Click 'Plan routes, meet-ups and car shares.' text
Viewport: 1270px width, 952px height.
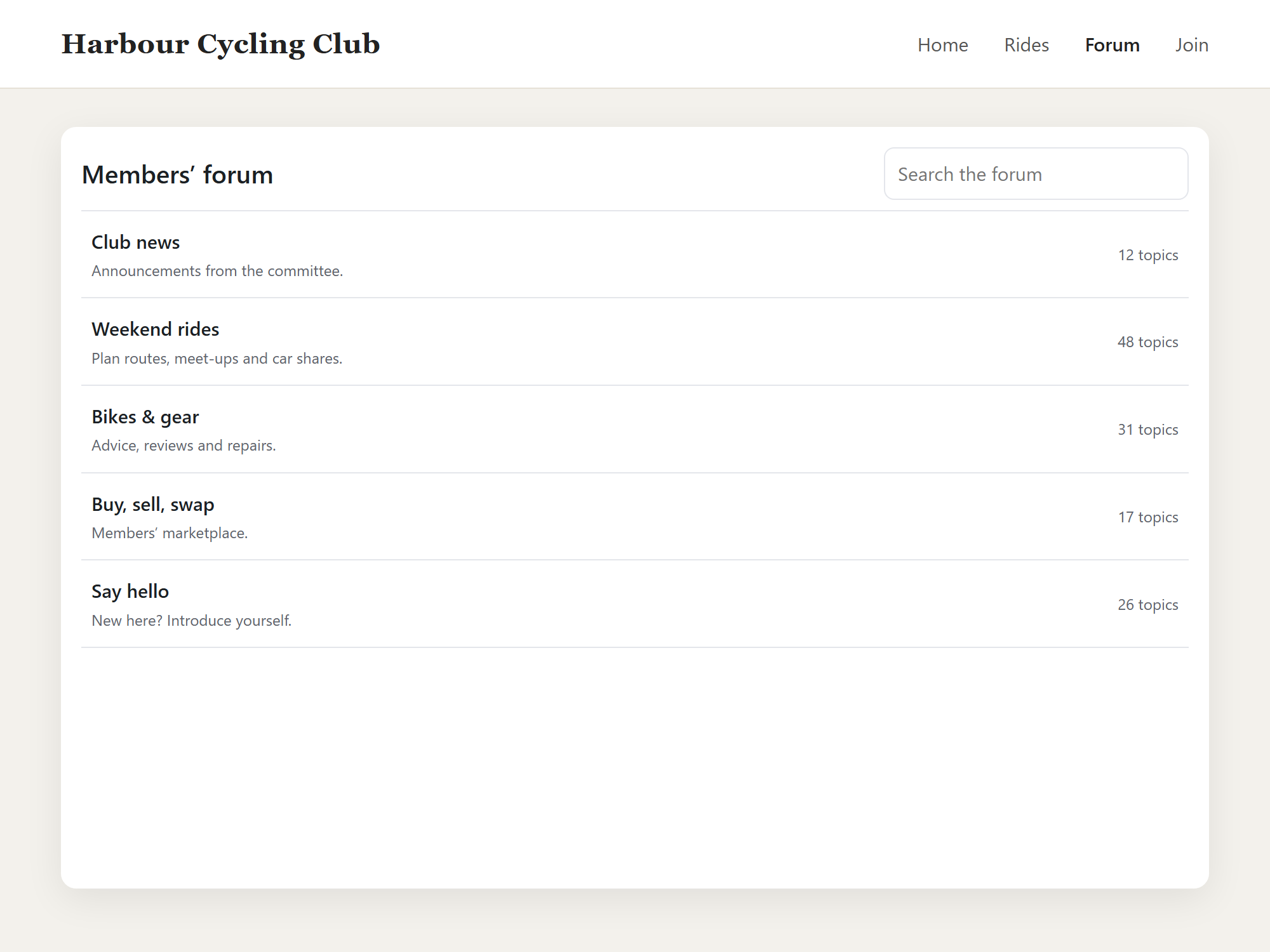coord(217,359)
